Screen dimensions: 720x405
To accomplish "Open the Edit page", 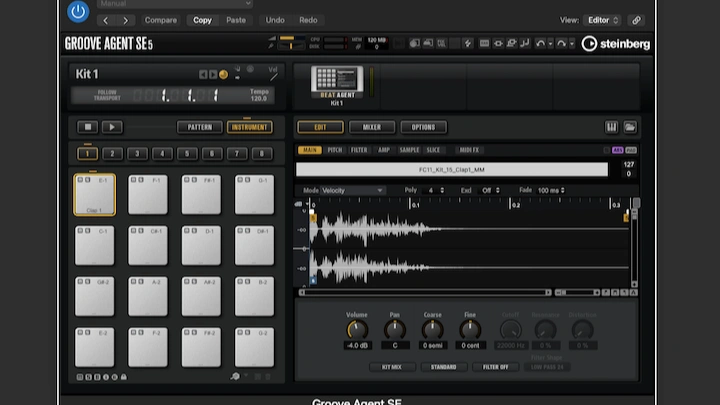I will click(320, 127).
